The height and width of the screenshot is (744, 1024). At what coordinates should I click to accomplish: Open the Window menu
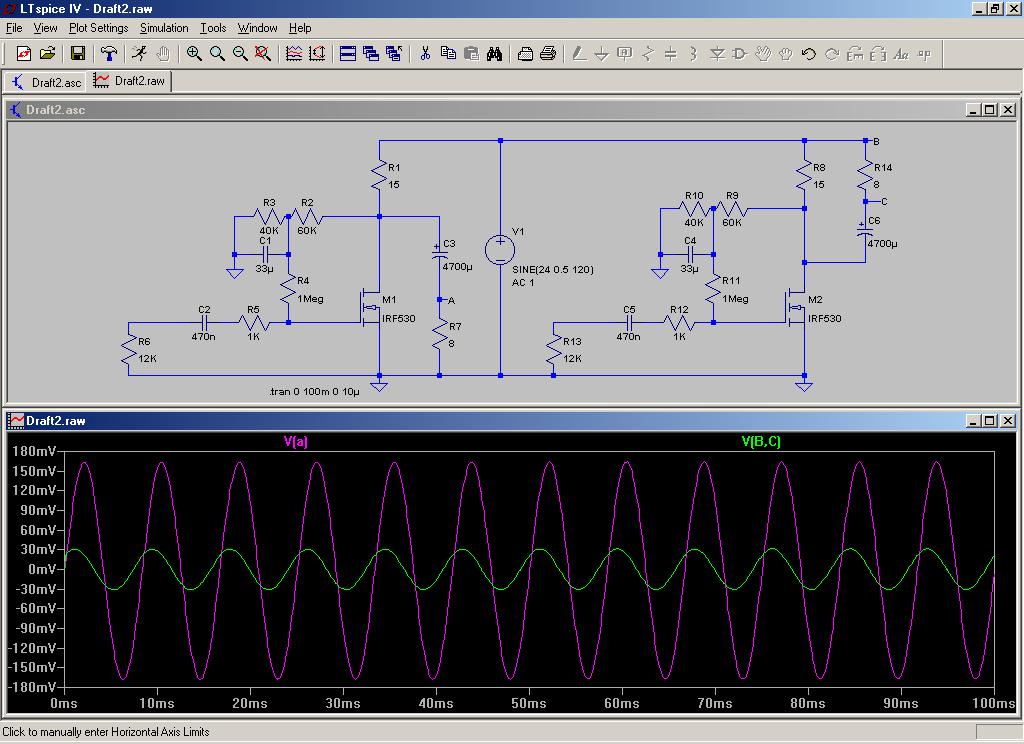tap(257, 28)
